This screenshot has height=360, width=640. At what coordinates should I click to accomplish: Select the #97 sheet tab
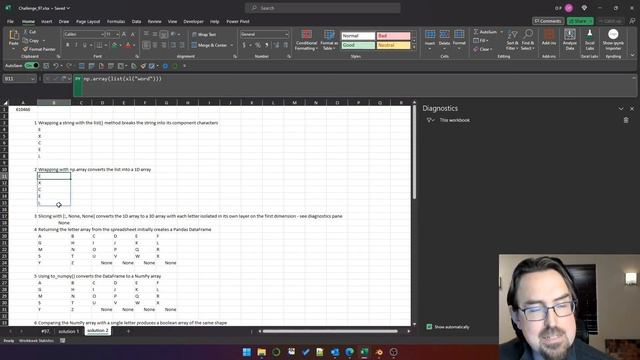(x=45, y=331)
